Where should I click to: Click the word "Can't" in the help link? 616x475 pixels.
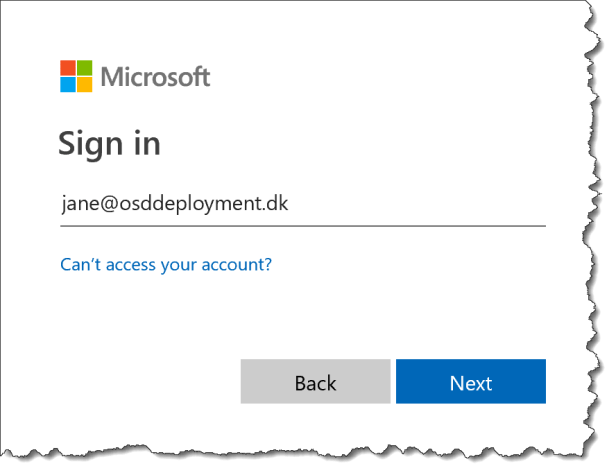80,265
